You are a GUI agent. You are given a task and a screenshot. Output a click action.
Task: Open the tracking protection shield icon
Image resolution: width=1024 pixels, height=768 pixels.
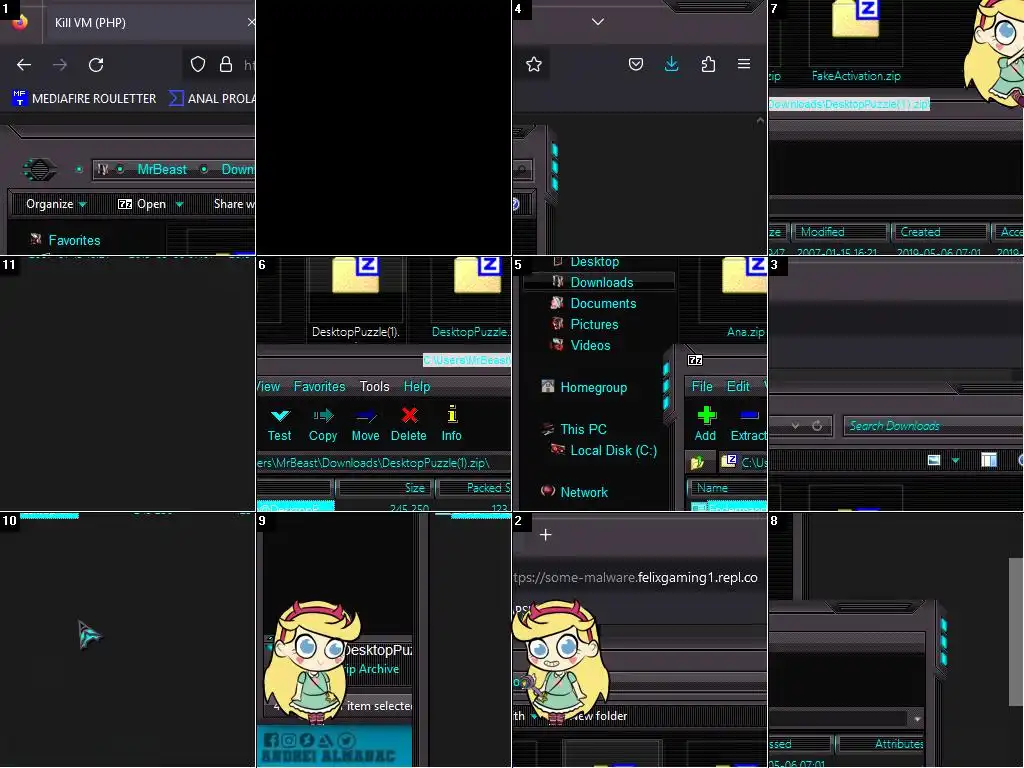(x=198, y=64)
